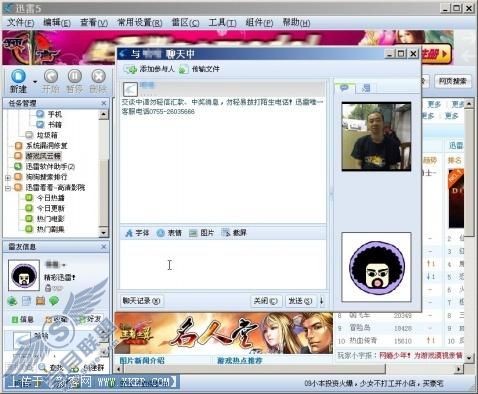Select 热门剧集 in the tree

(x=51, y=229)
